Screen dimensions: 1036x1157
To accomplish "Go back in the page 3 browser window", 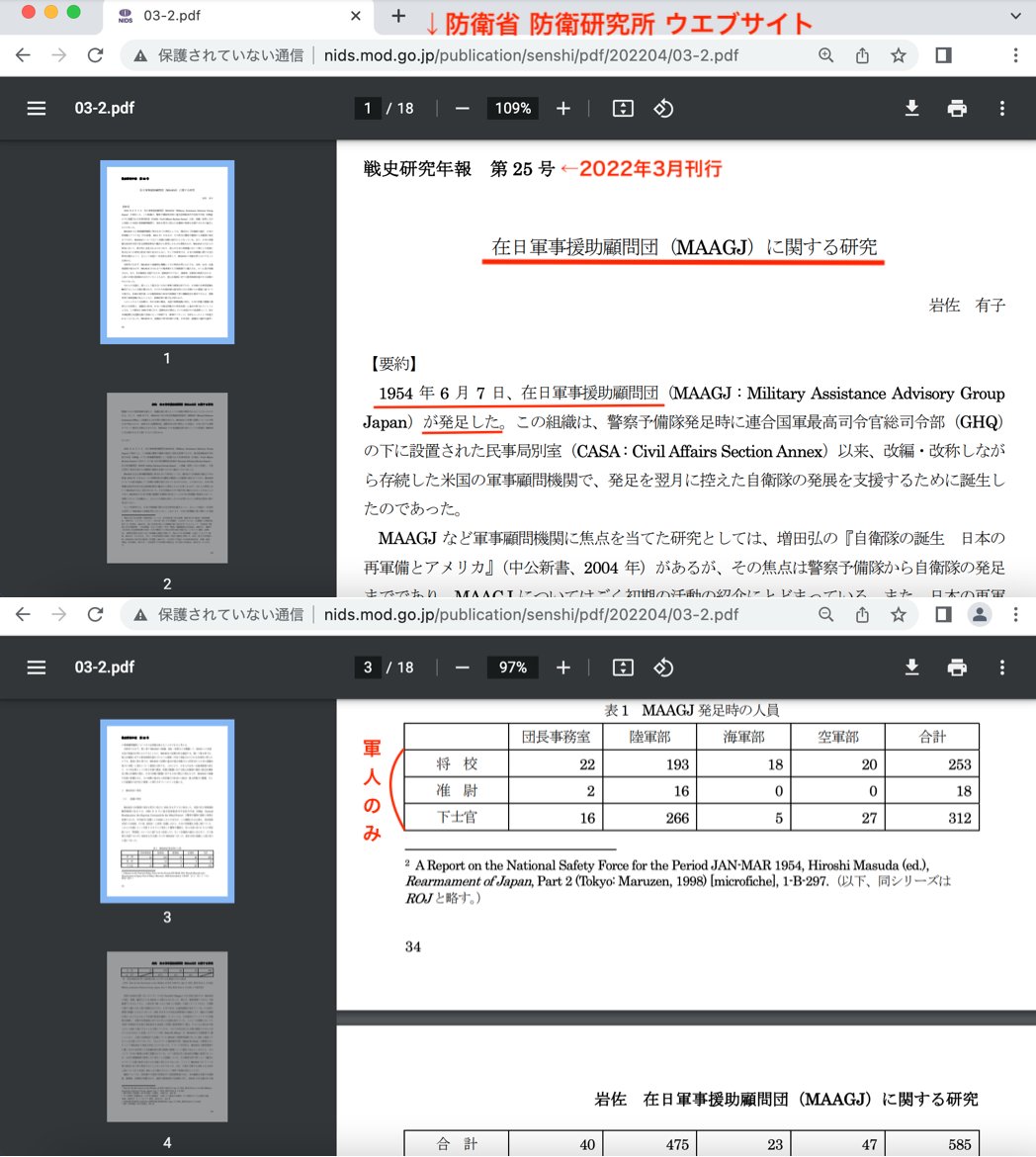I will (x=23, y=615).
